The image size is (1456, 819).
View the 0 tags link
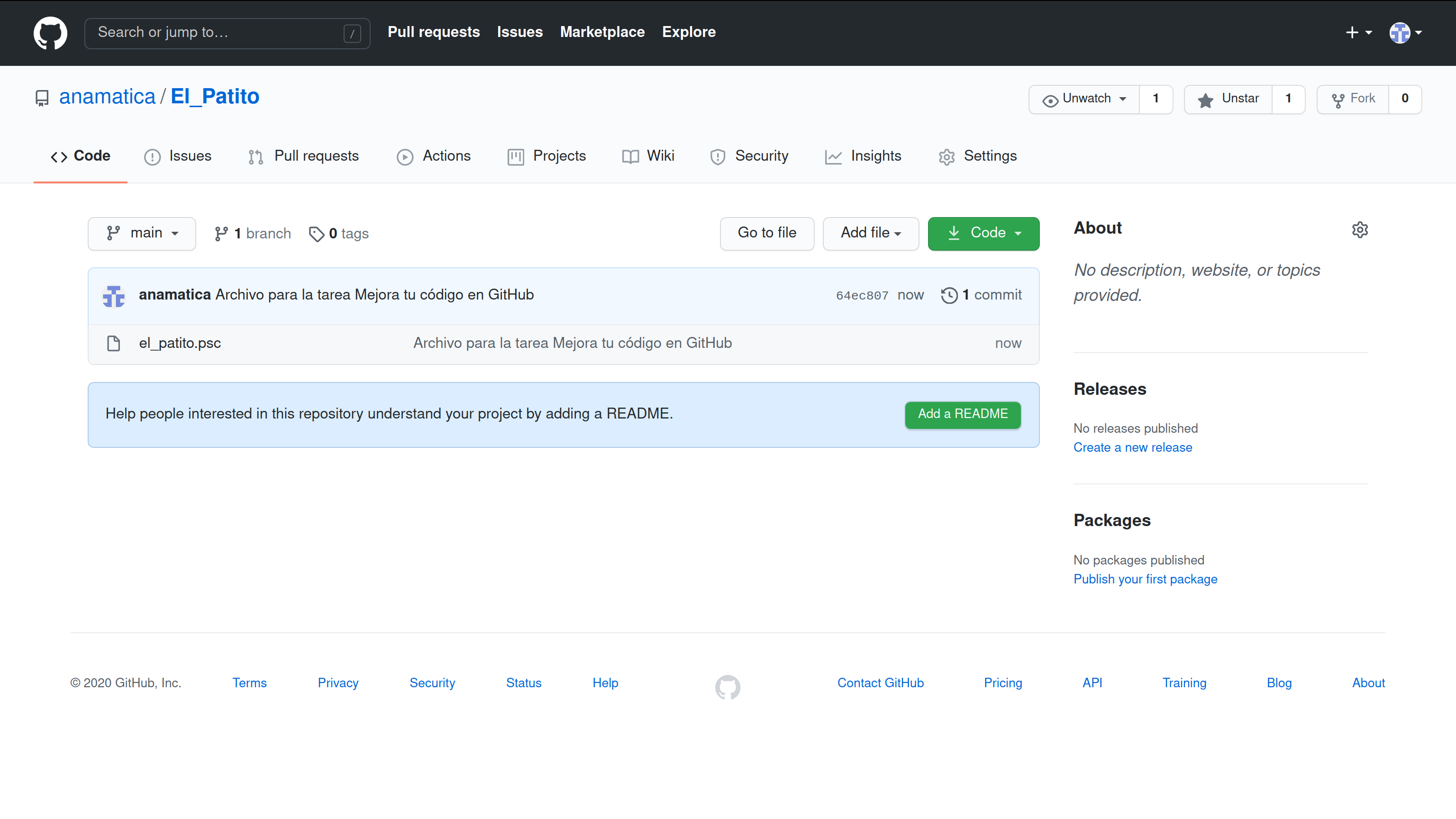pos(338,234)
